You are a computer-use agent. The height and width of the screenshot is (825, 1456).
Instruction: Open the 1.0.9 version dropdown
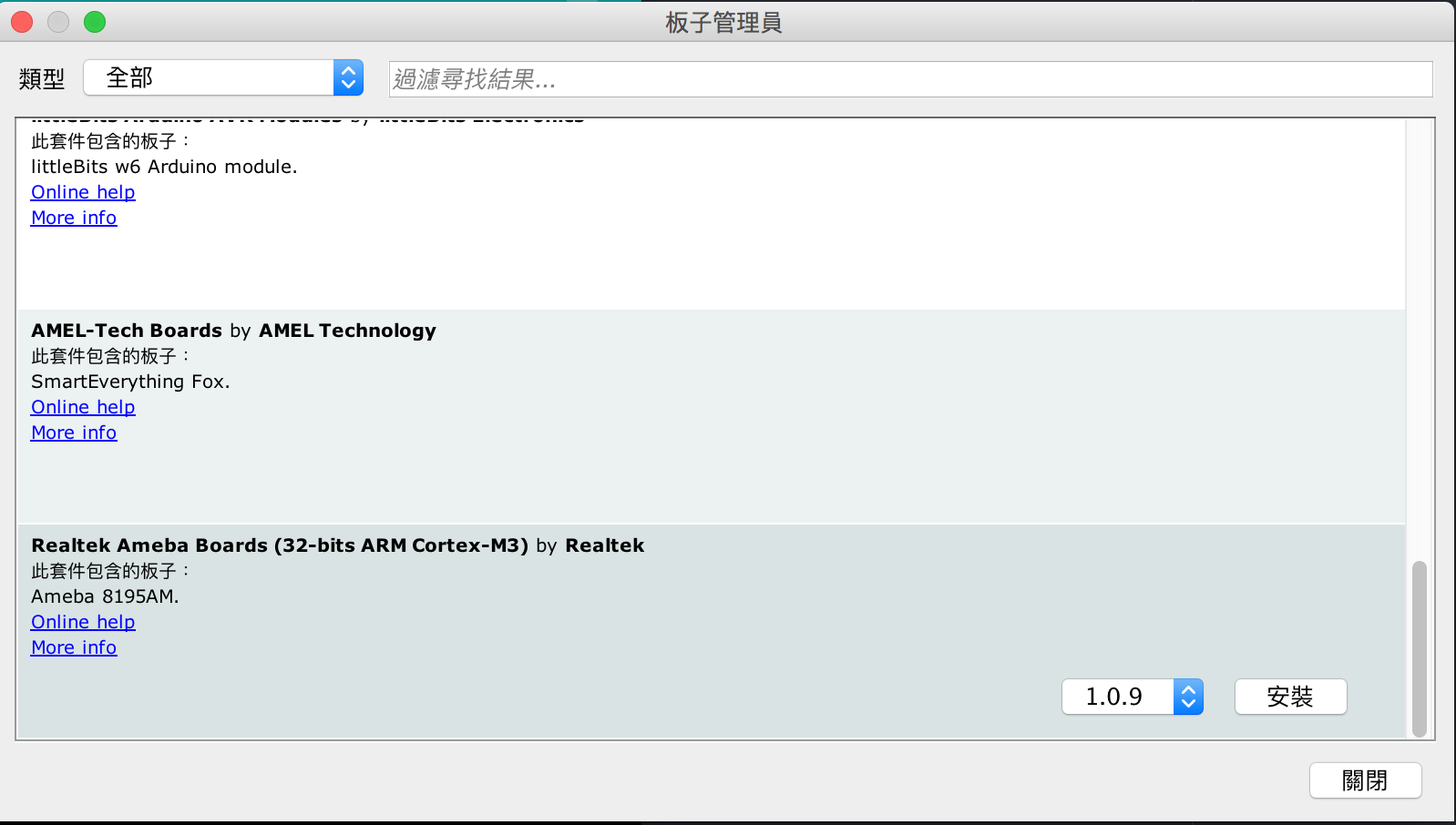pos(1133,697)
